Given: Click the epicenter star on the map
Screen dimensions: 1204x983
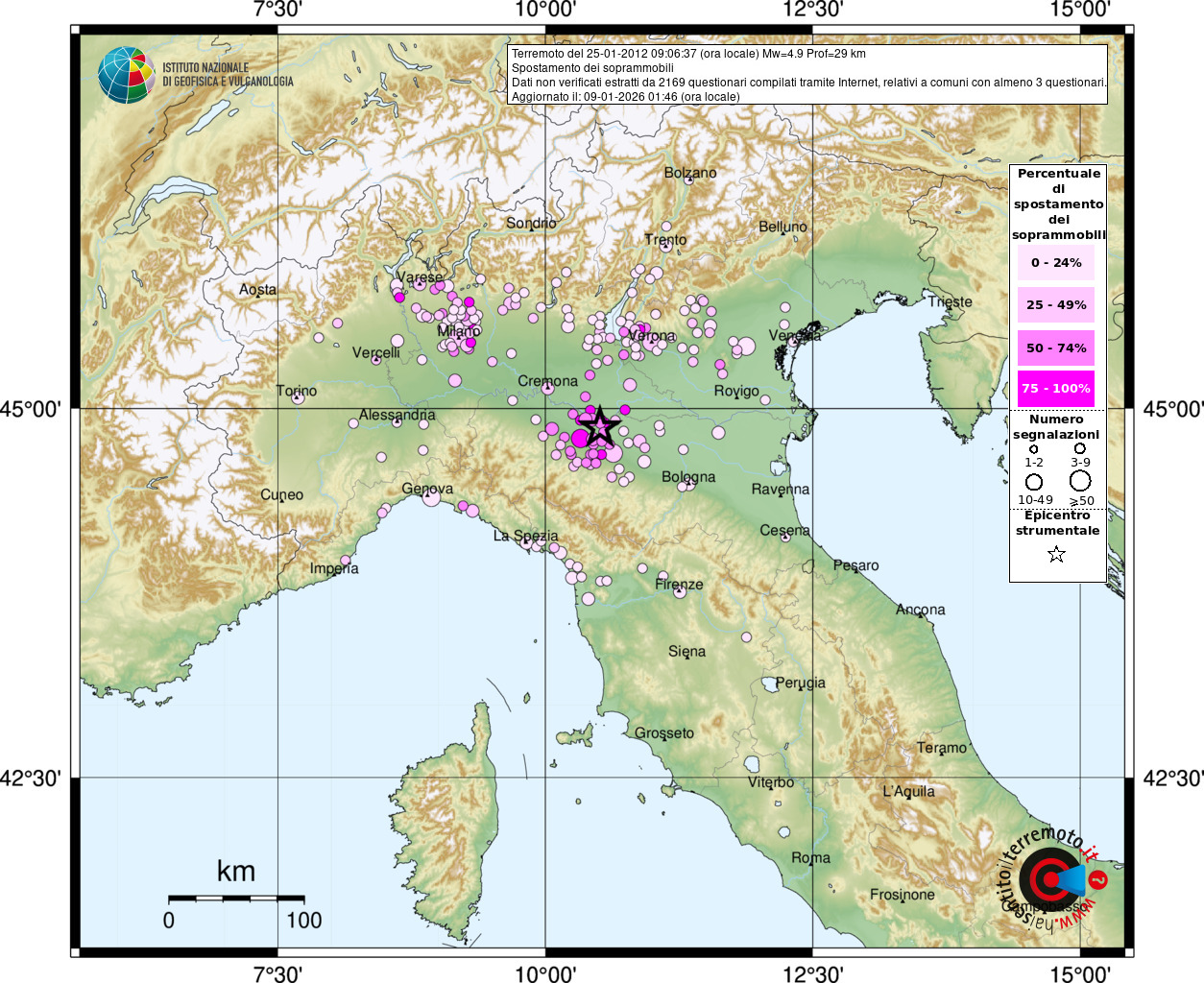Looking at the screenshot, I should 600,425.
